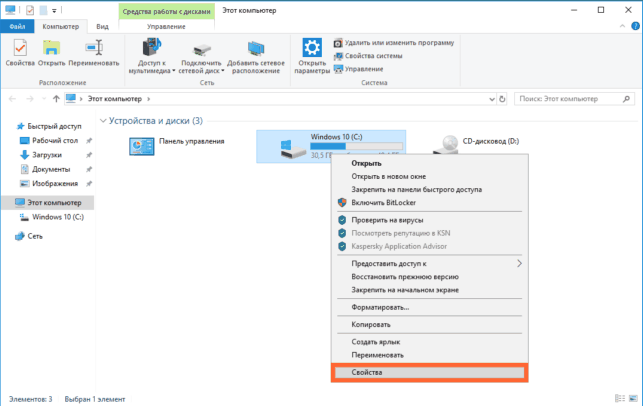643x406 pixels.
Task: Open address bar history dropdown
Action: point(492,99)
